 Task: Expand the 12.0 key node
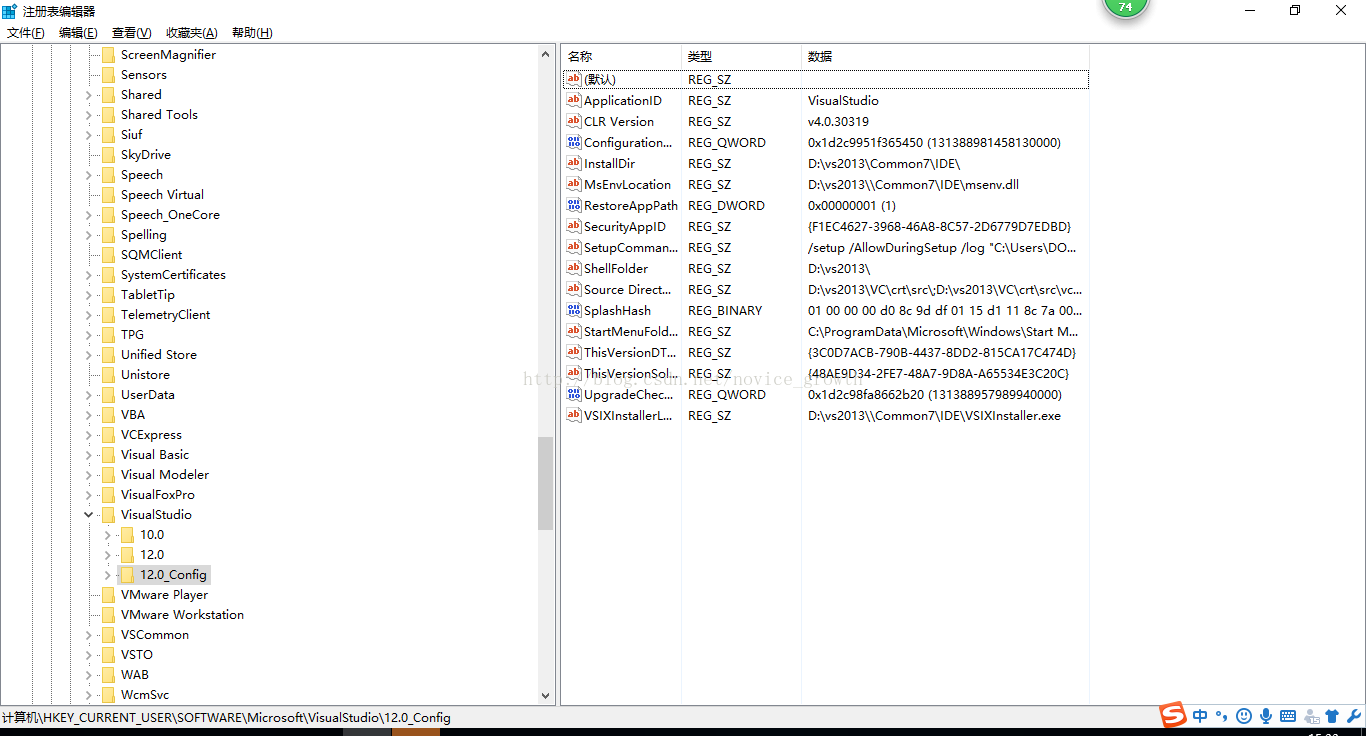(107, 555)
